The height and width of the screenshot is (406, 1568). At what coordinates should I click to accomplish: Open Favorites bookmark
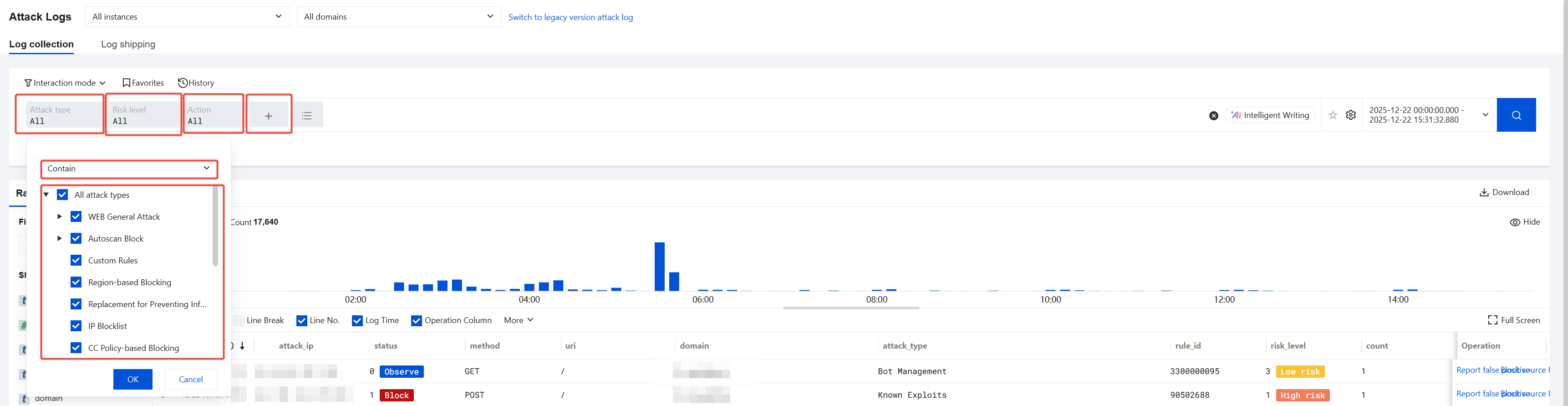click(x=143, y=83)
